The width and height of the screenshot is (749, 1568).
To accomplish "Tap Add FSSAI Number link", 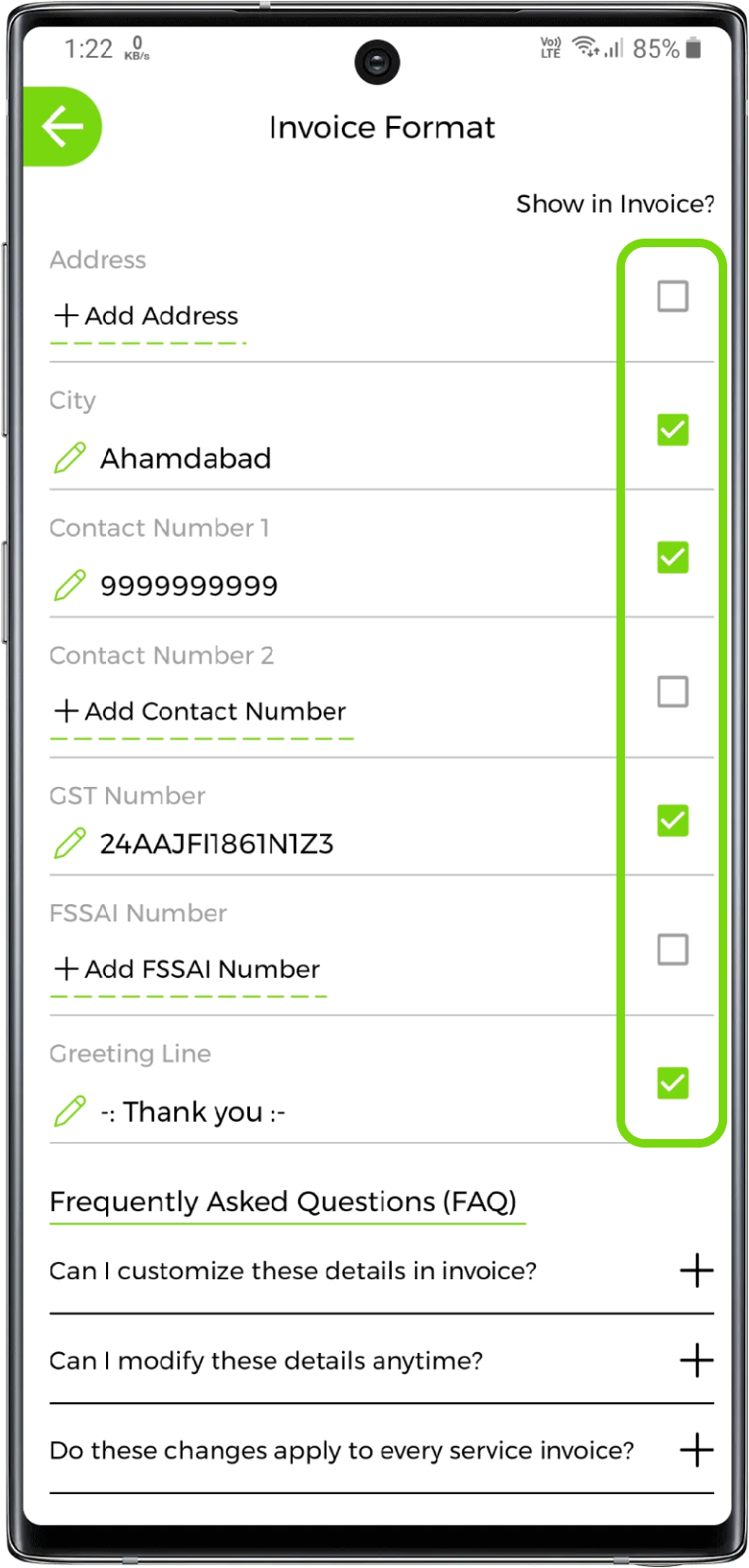I will (187, 969).
